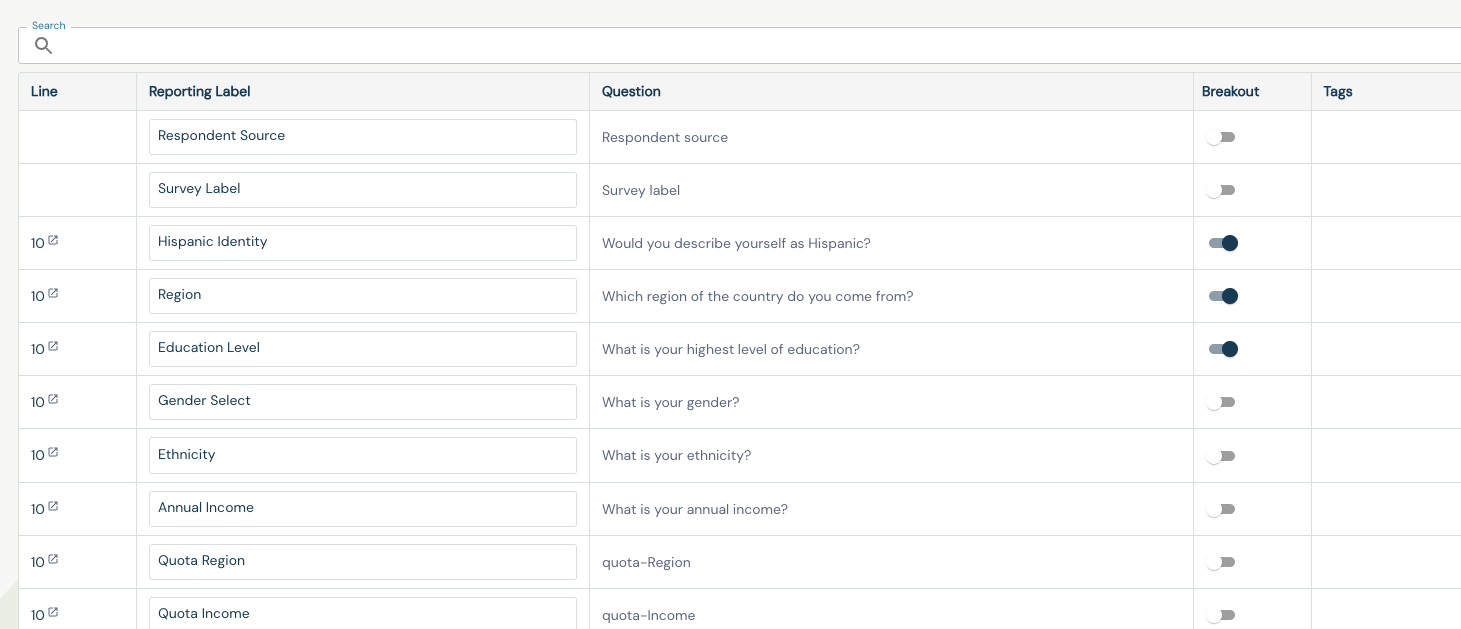Edit the Quota Region reporting label
Viewport: 1461px width, 629px height.
(x=363, y=562)
